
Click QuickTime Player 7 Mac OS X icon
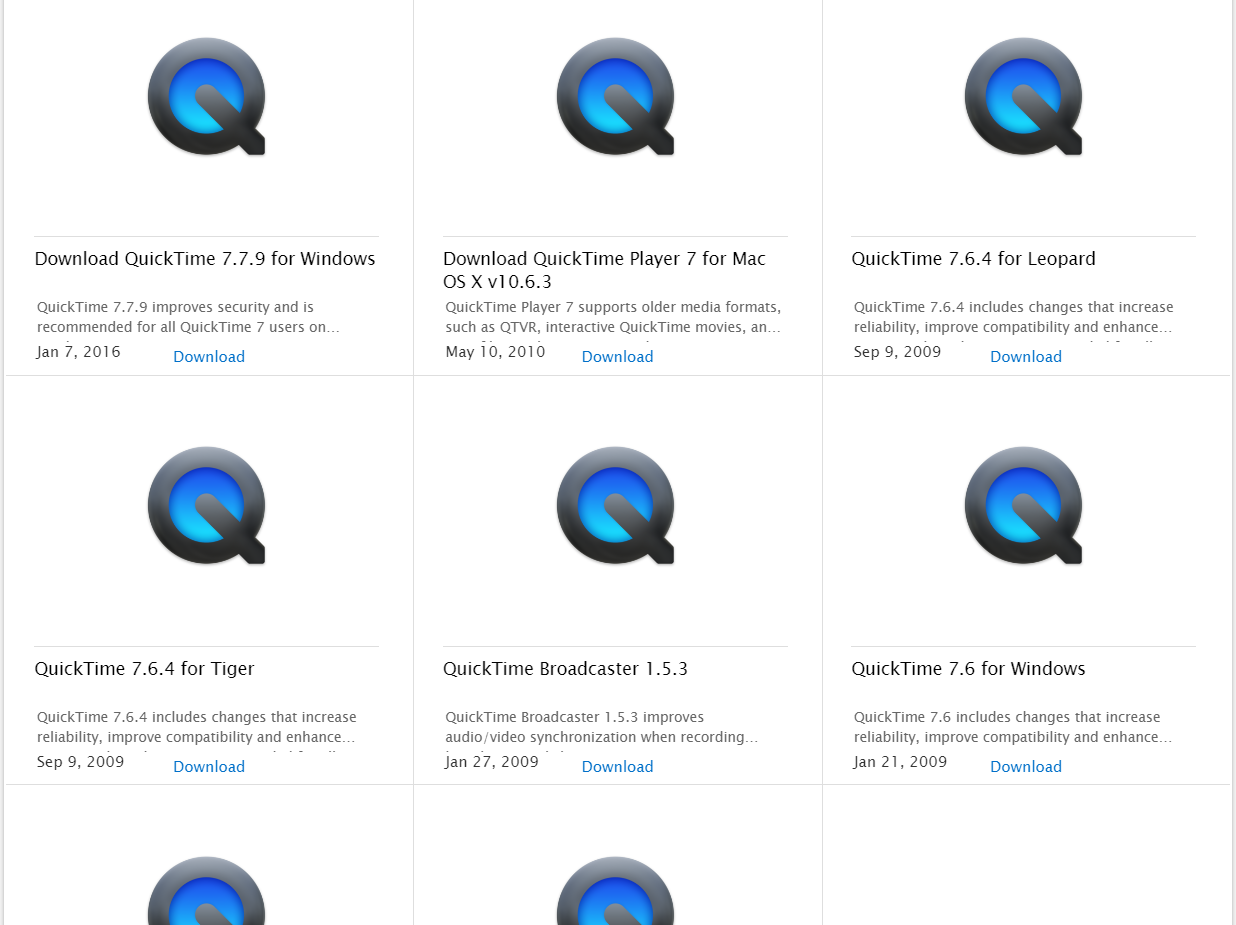[x=615, y=97]
